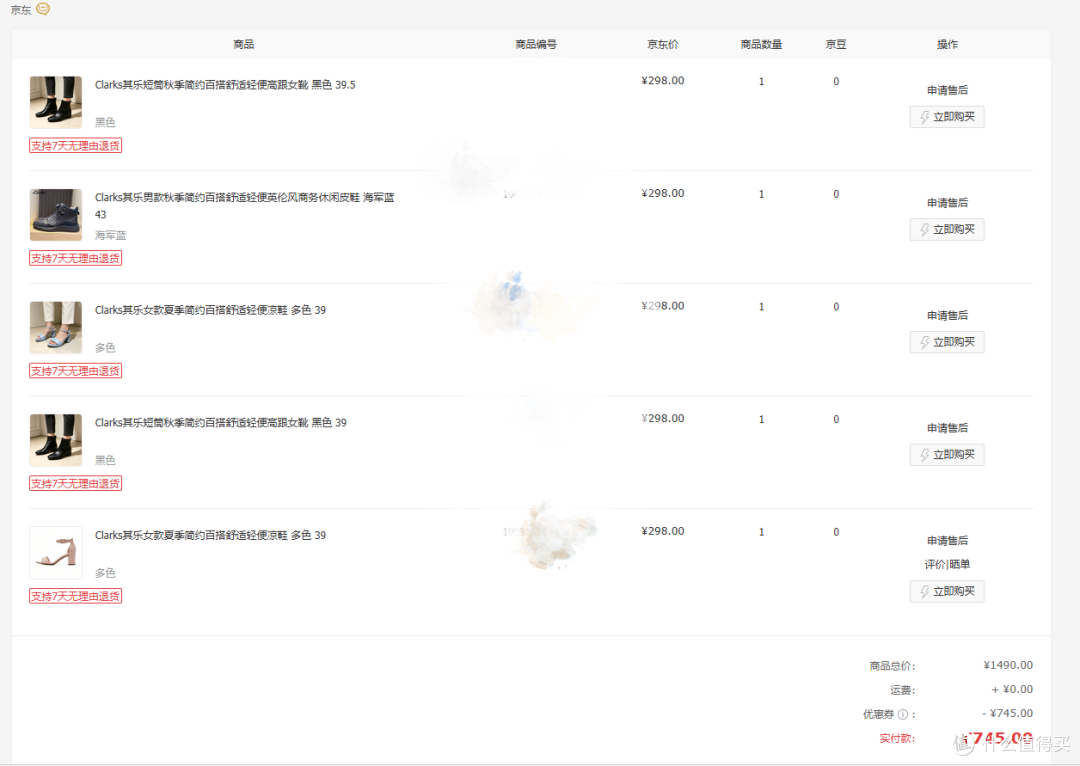Open thumbnail of pink sandal on white background
Screen dimensions: 1080x766
(x=56, y=552)
